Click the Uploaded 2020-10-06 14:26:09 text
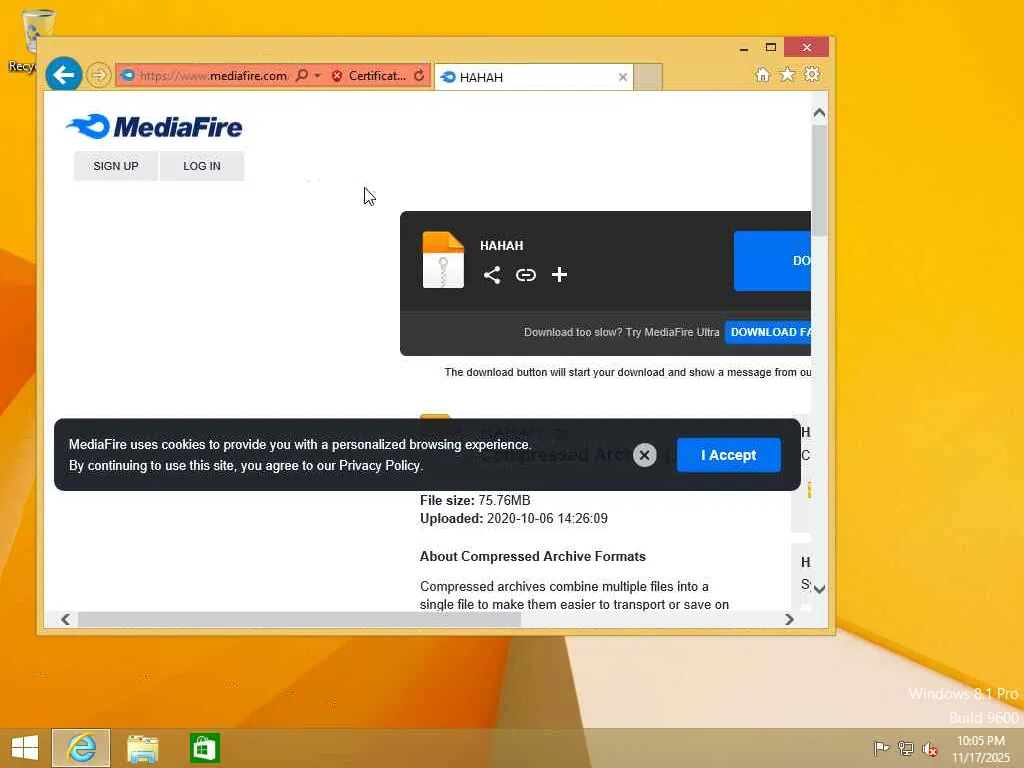Image resolution: width=1024 pixels, height=768 pixels. tap(514, 519)
